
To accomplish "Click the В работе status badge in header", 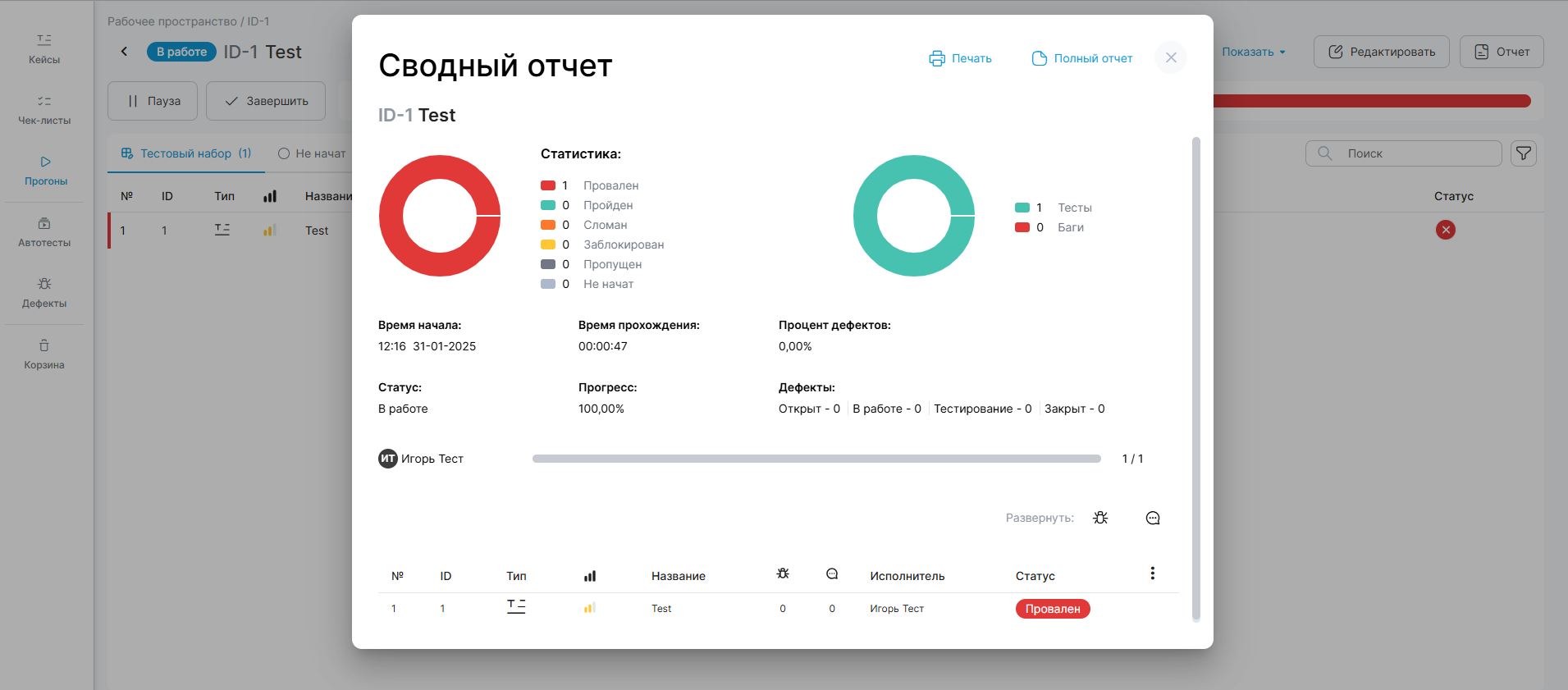I will coord(181,52).
